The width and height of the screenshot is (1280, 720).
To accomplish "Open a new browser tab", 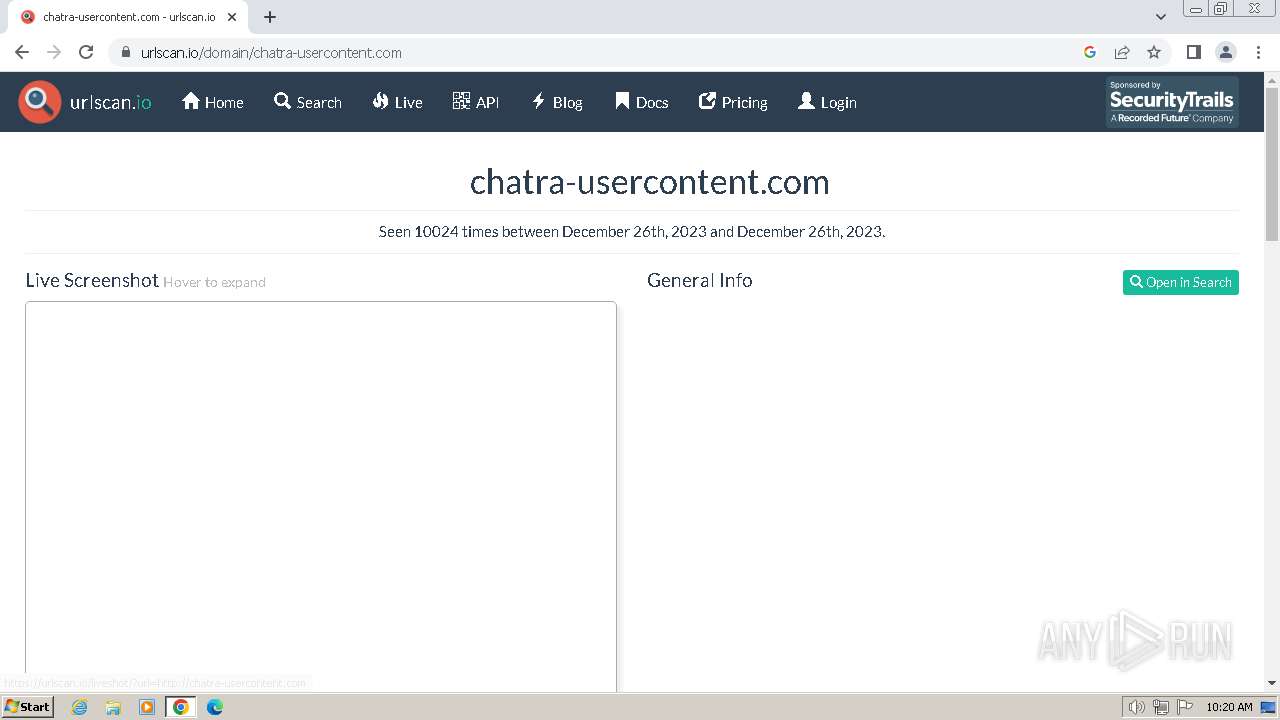I will tap(270, 17).
